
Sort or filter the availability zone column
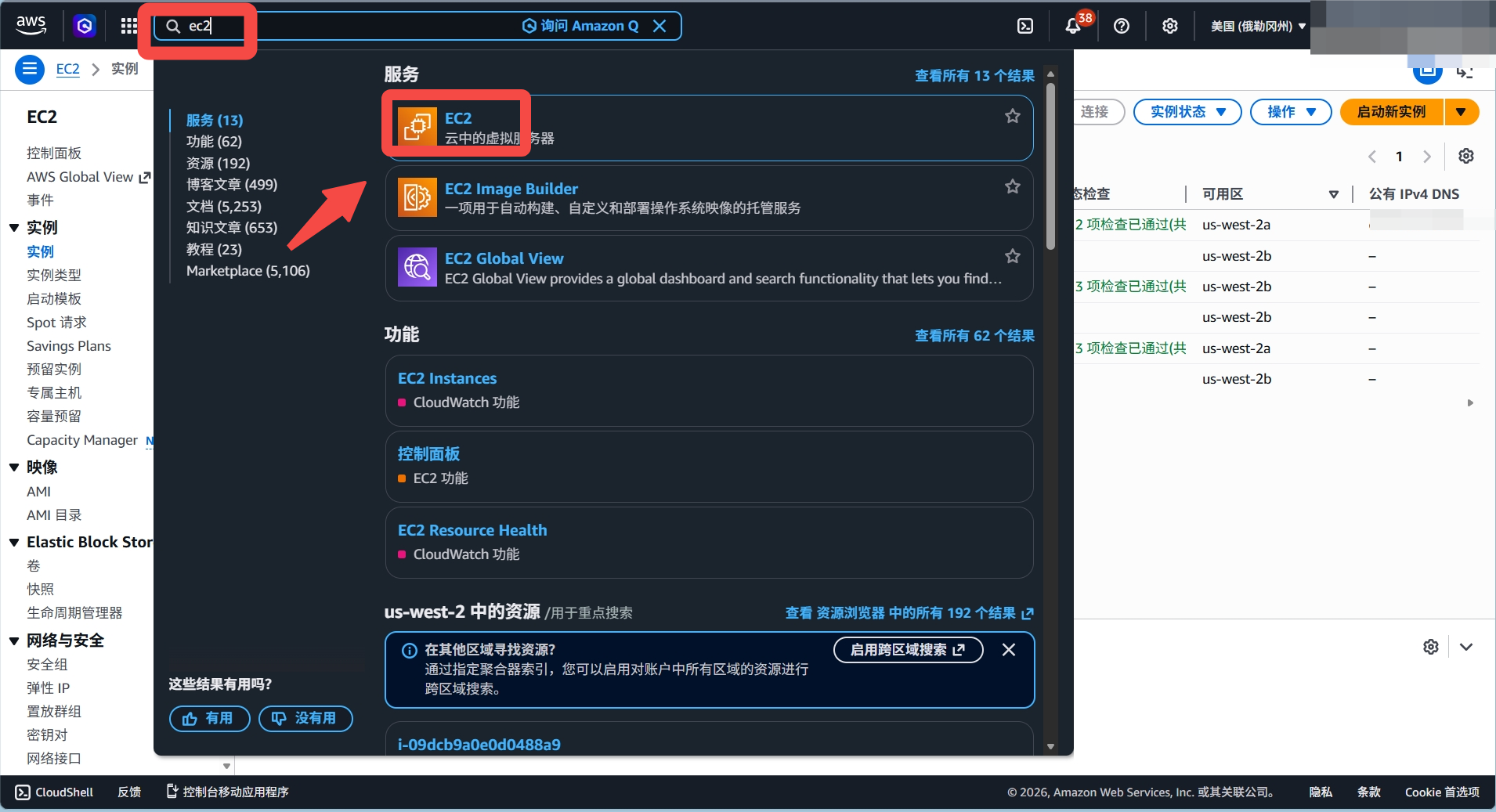1333,194
